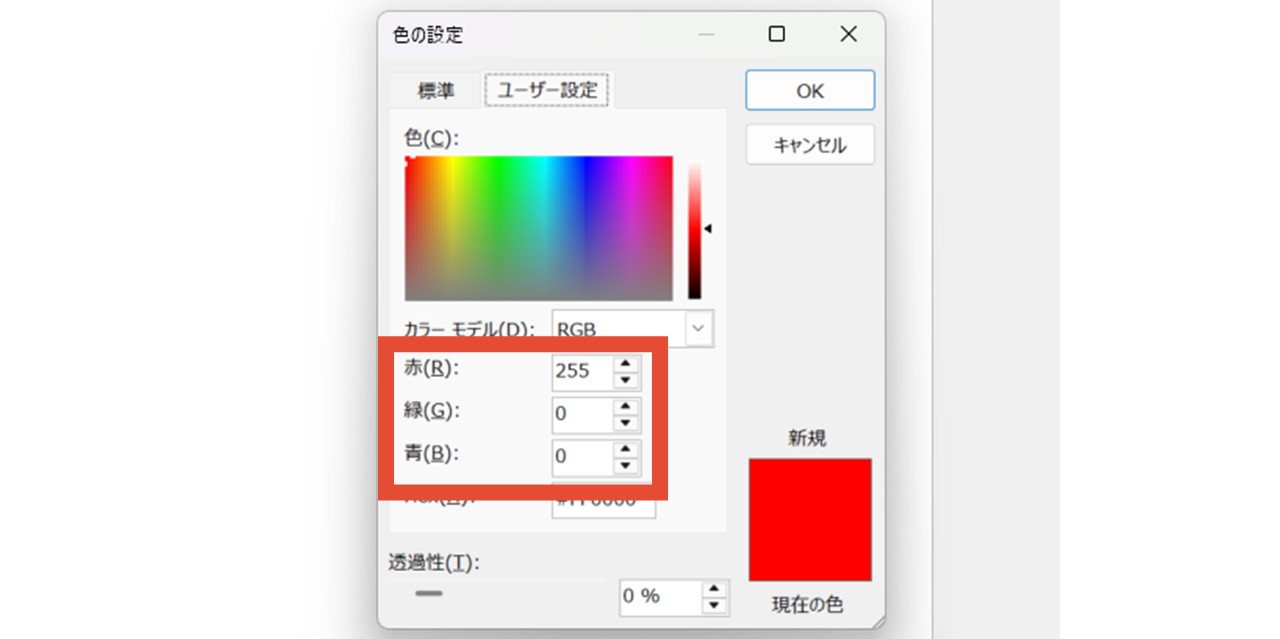Decrease the blue (青) value with down arrow
Image resolution: width=1280 pixels, height=639 pixels.
coord(626,464)
